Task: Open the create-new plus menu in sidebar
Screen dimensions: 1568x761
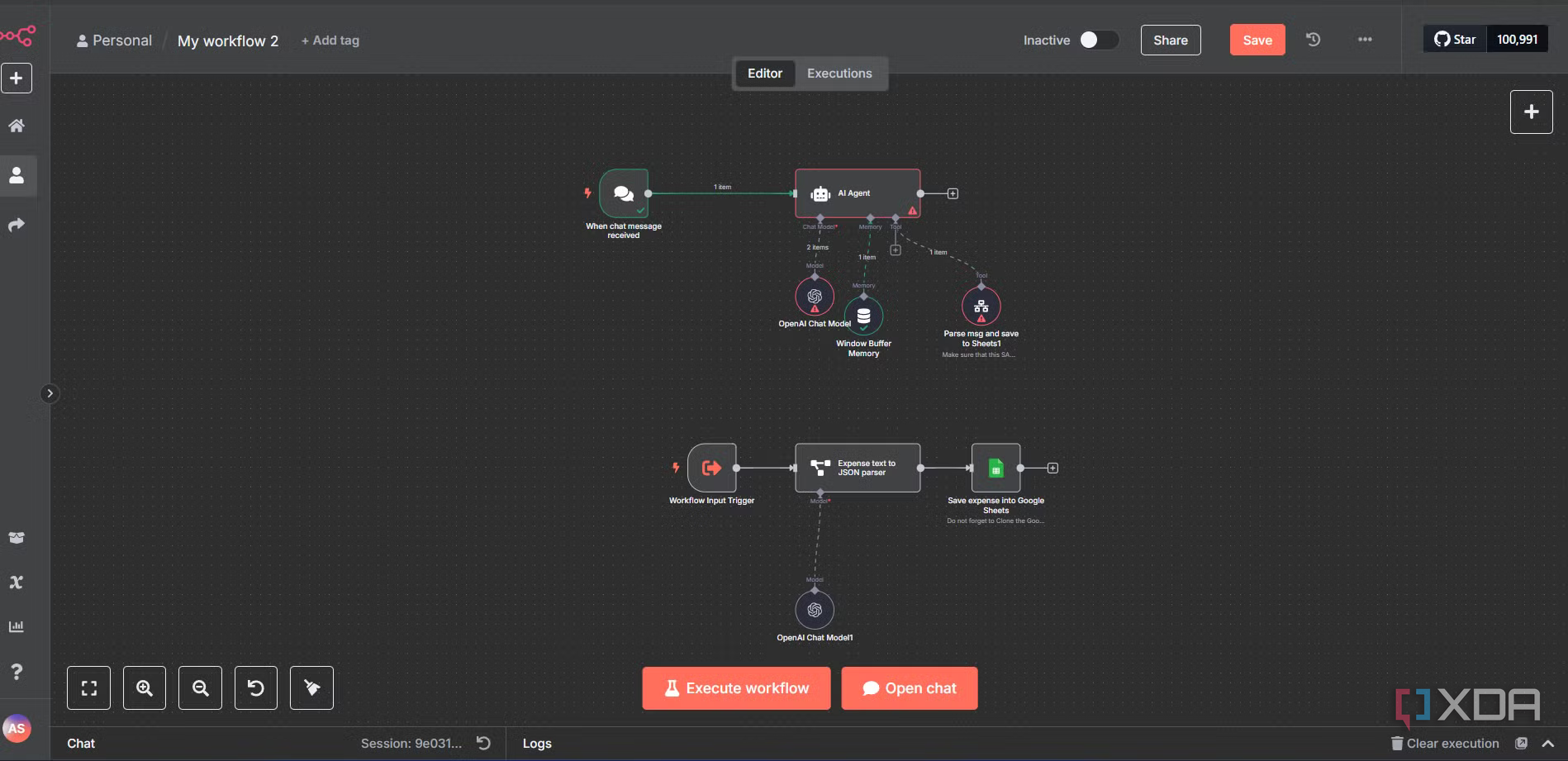Action: click(17, 78)
